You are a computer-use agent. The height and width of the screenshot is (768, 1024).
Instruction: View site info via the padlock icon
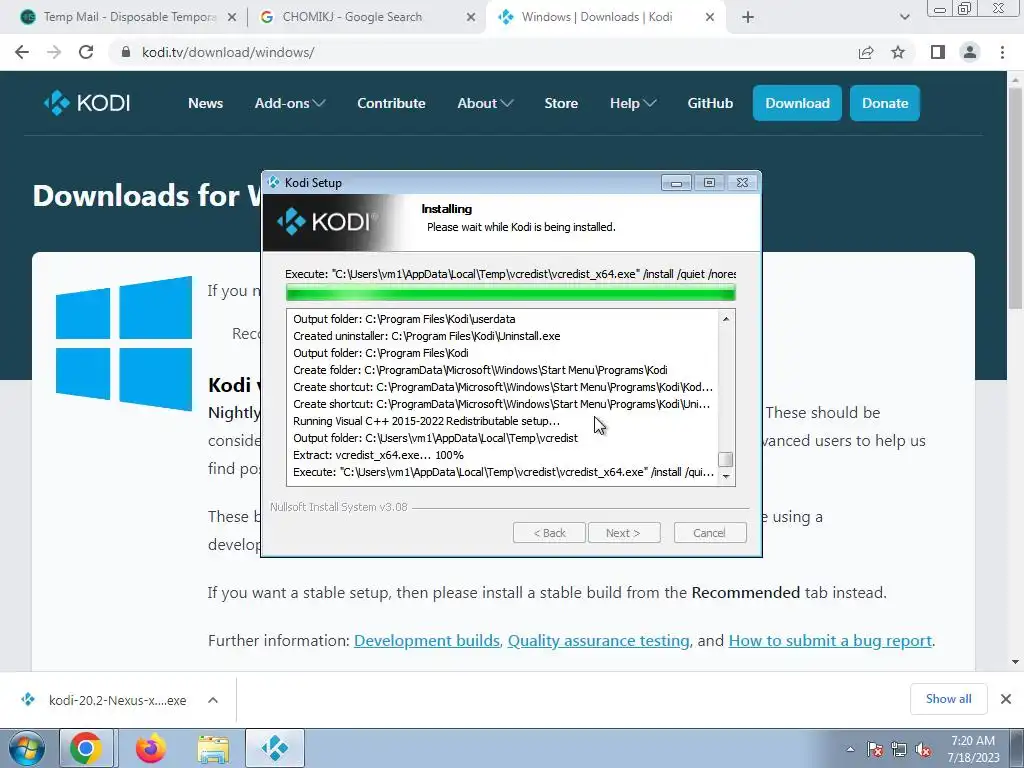pyautogui.click(x=126, y=52)
